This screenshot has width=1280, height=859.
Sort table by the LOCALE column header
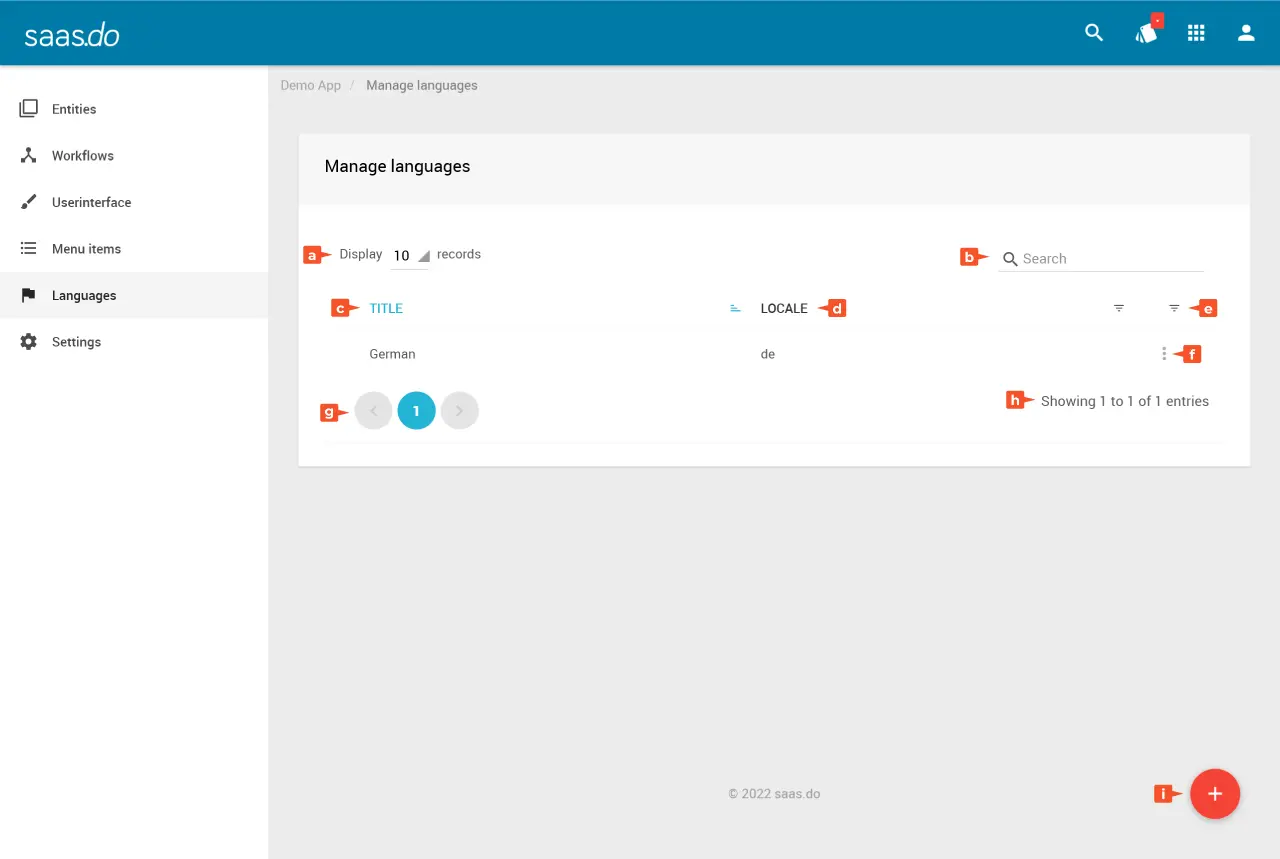click(x=783, y=309)
